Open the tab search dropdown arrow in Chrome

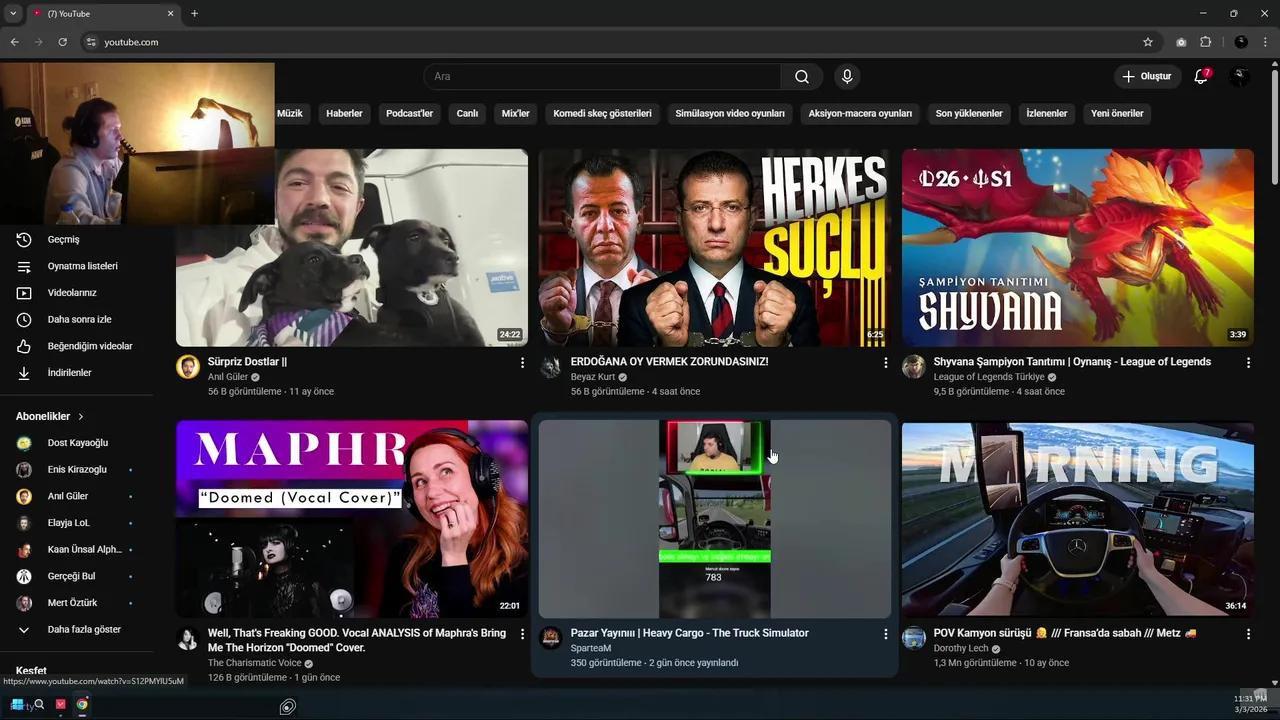tap(13, 14)
